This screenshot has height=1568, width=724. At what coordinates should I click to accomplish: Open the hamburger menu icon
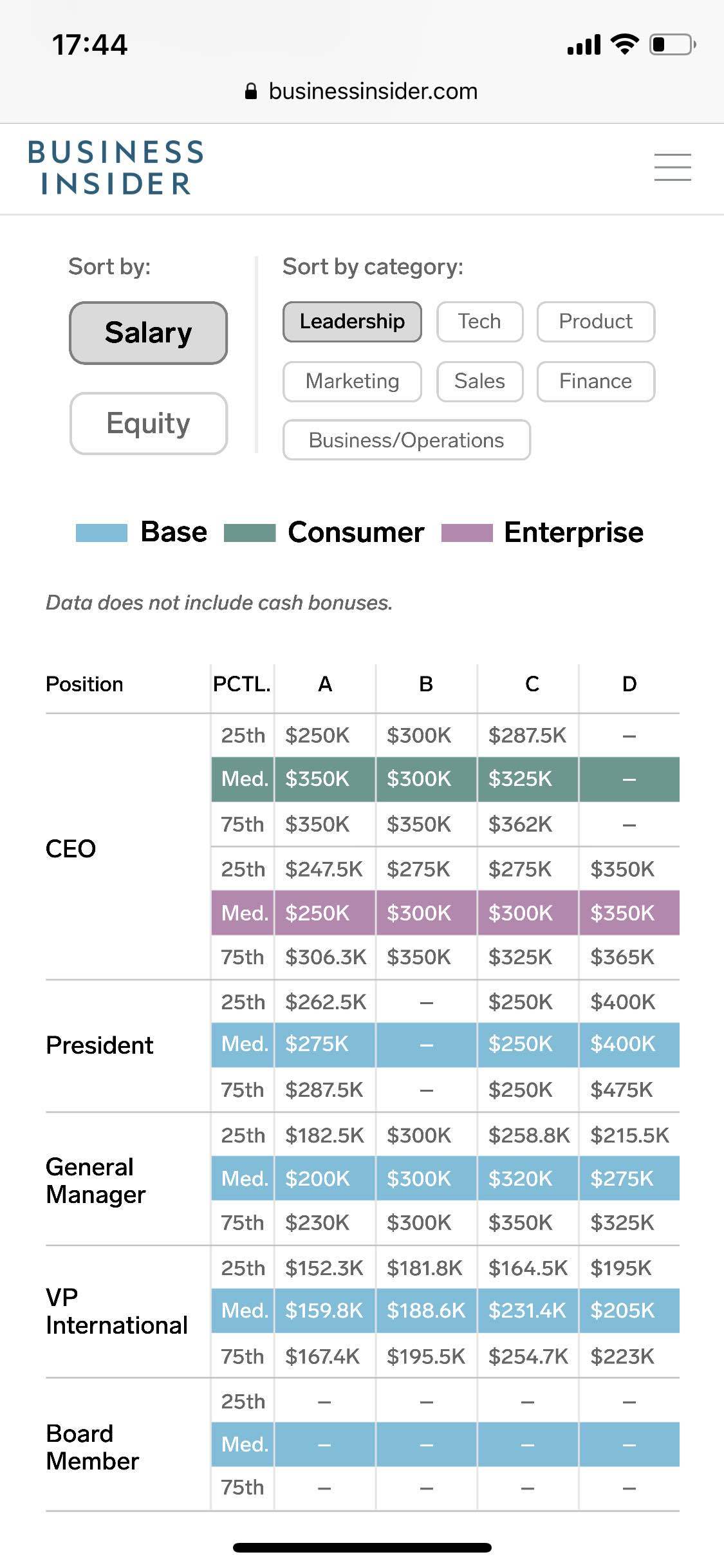[673, 167]
